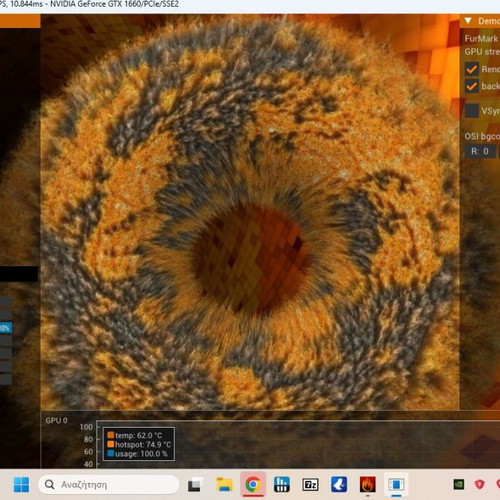
Task: Click the GPU 0 temperature legend box
Action: click(x=139, y=444)
